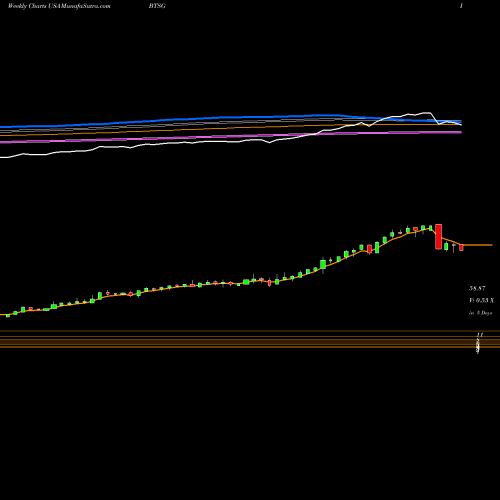Open the USAMunafaSutra.com watermark link
Screen dimensions: 500x500
click(x=79, y=6)
